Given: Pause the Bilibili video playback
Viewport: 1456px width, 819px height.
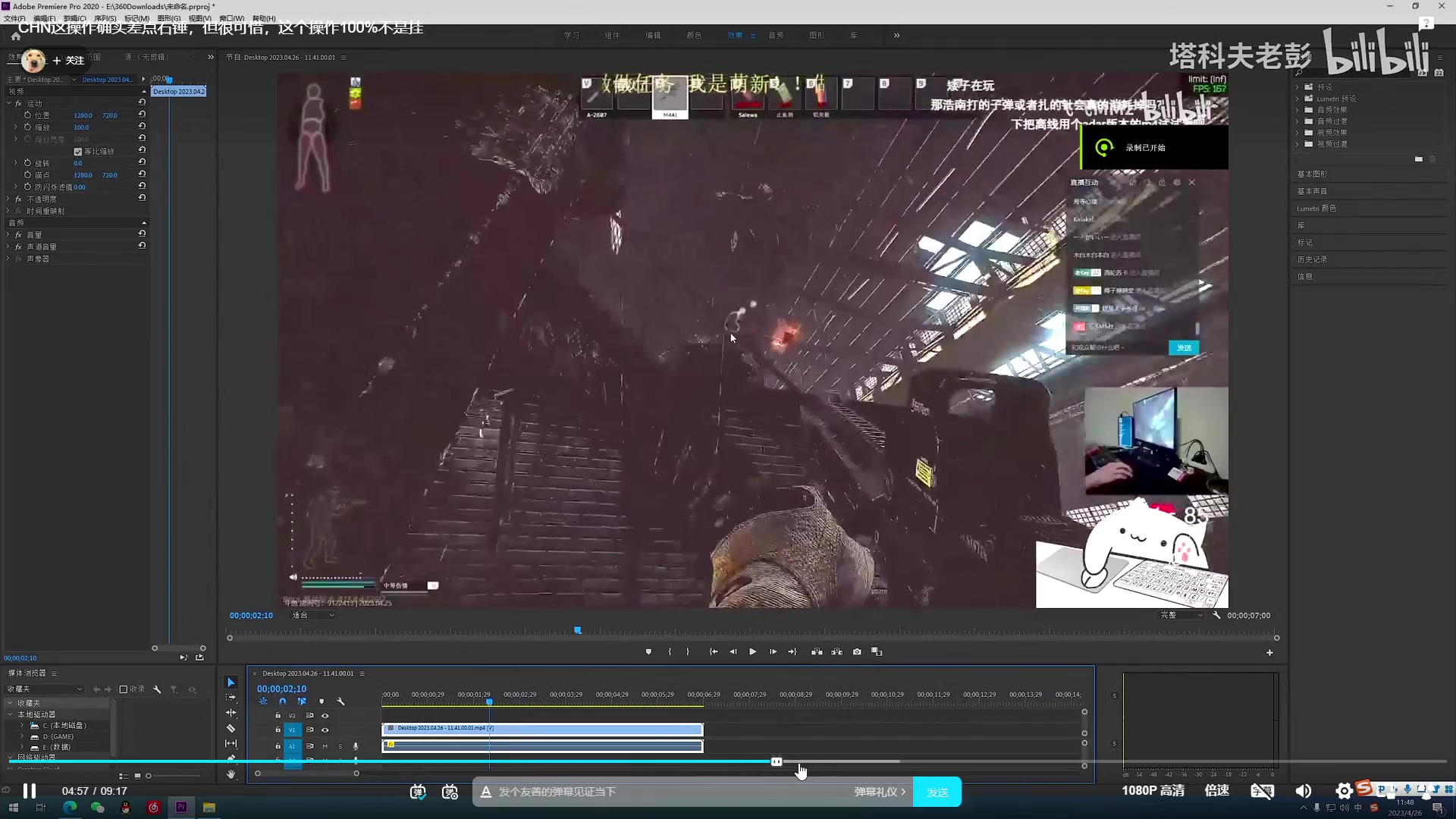Looking at the screenshot, I should click(30, 791).
